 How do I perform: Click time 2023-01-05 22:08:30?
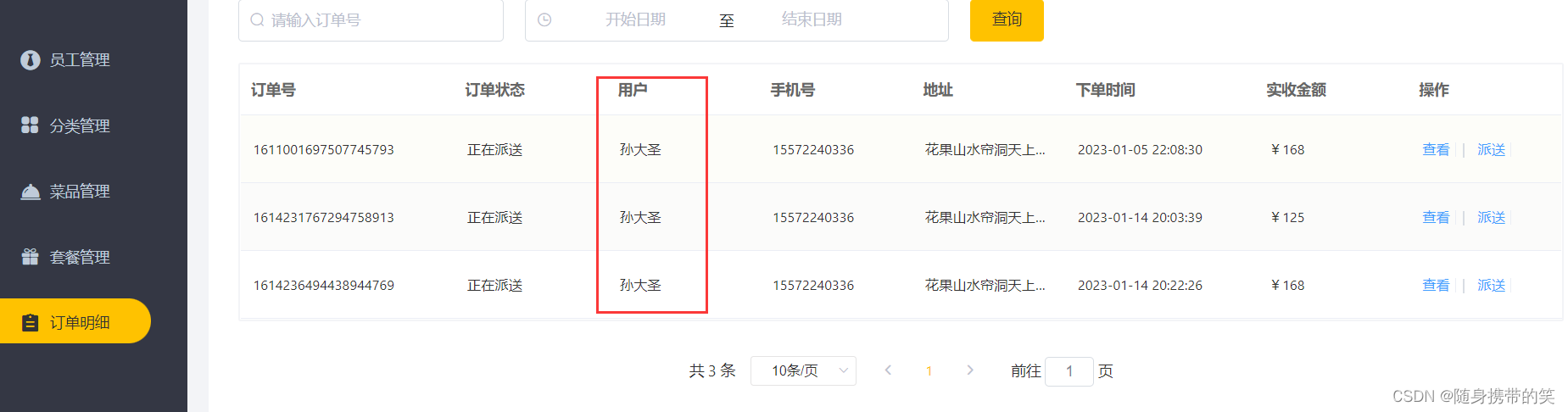coord(1140,150)
